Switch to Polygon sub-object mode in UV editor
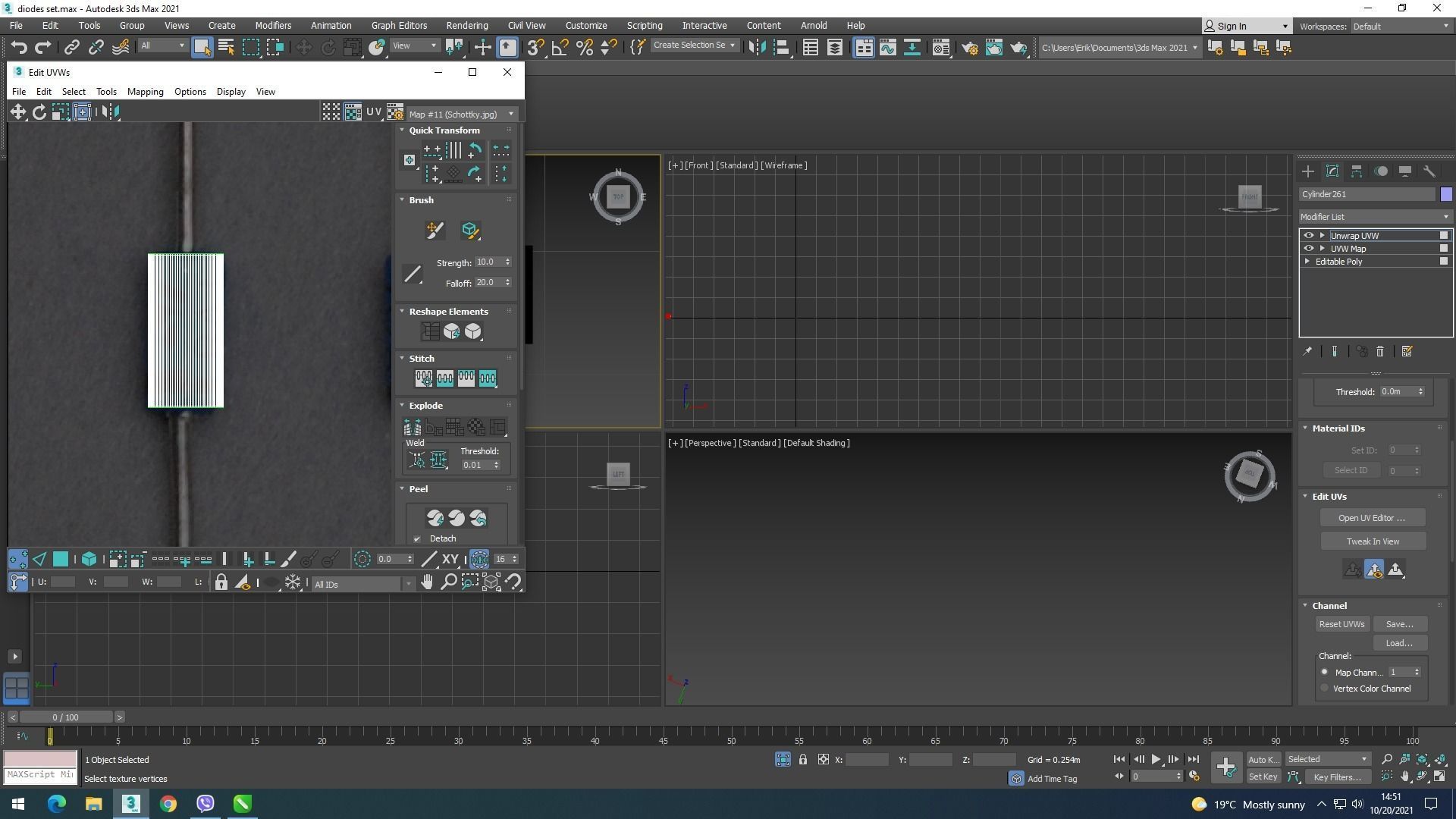This screenshot has width=1456, height=819. (x=61, y=560)
